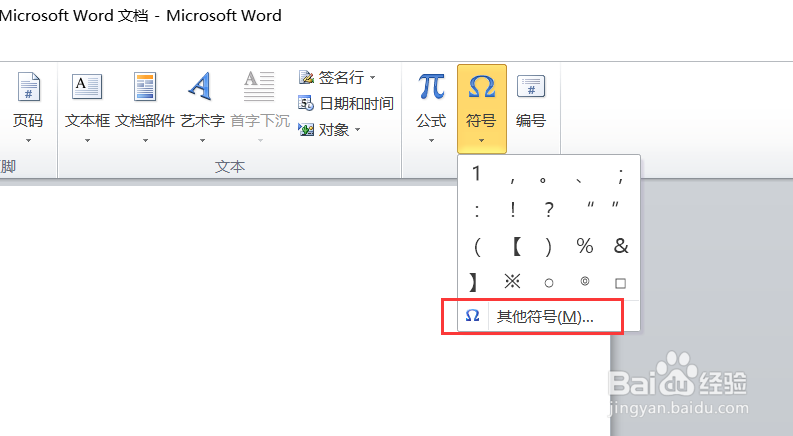The width and height of the screenshot is (793, 436).
Task: Expand the 艺术字 dropdown arrow
Action: click(x=202, y=141)
